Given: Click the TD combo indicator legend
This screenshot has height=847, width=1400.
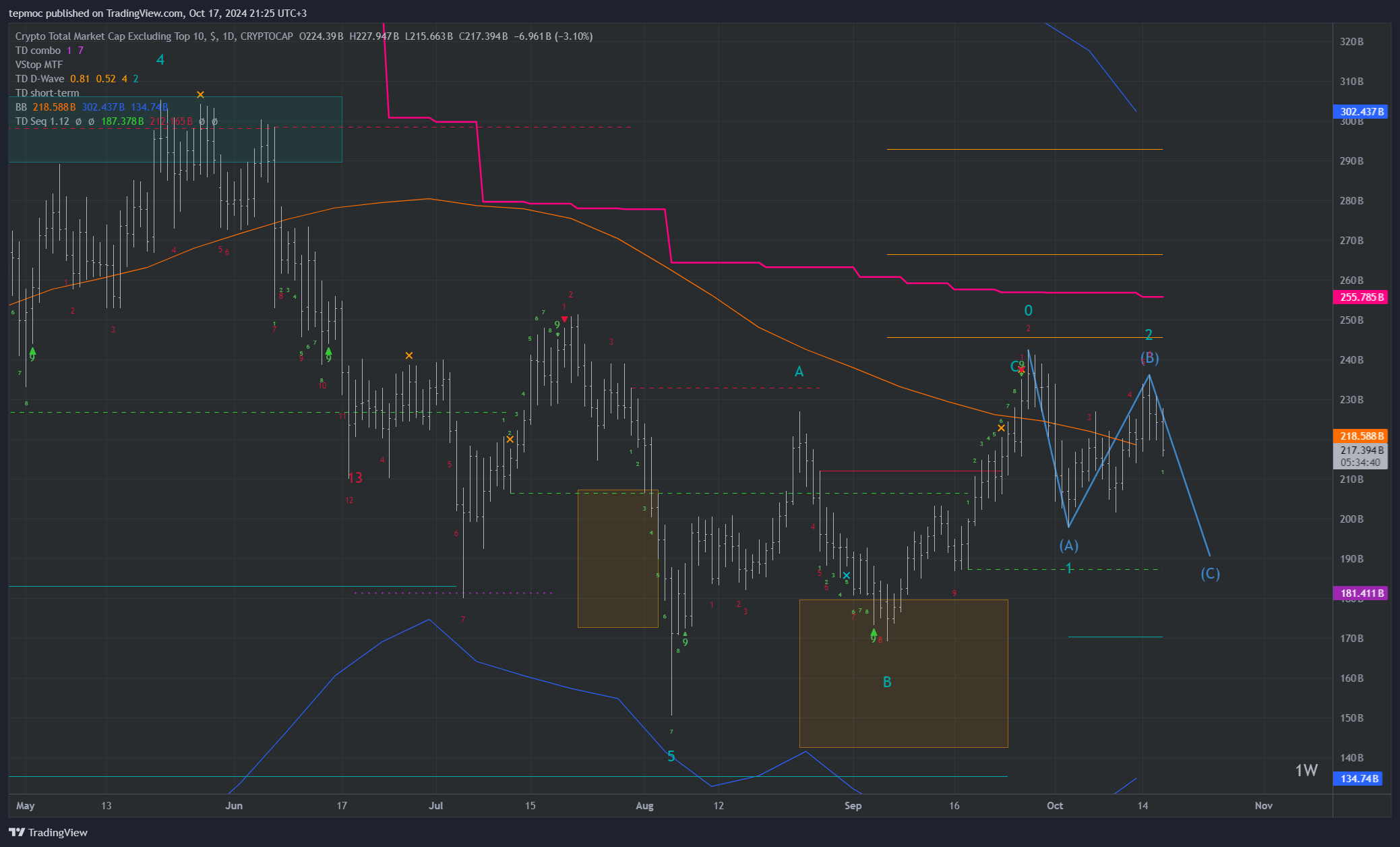Looking at the screenshot, I should [x=49, y=51].
